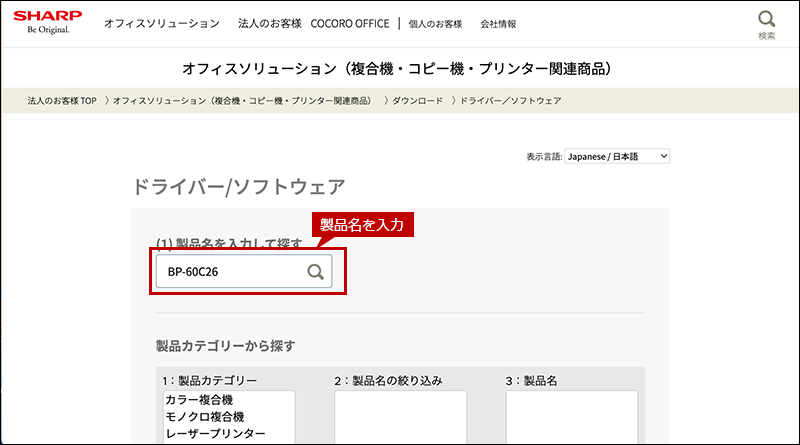800x445 pixels.
Task: Open オフィスソリューション in the header
Action: [x=162, y=23]
